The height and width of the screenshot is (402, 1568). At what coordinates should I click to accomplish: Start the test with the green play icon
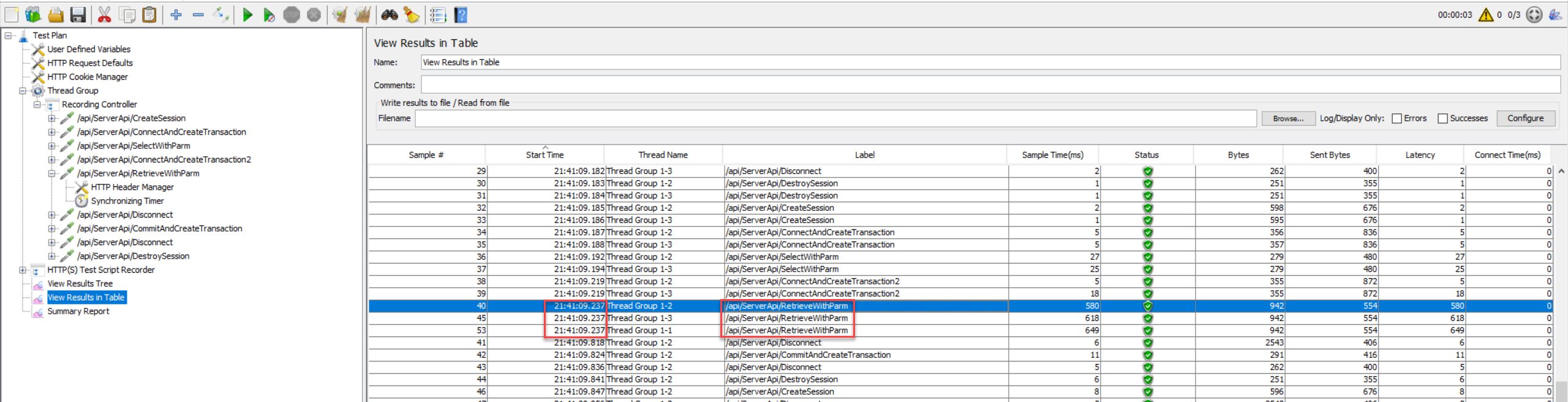pyautogui.click(x=247, y=15)
